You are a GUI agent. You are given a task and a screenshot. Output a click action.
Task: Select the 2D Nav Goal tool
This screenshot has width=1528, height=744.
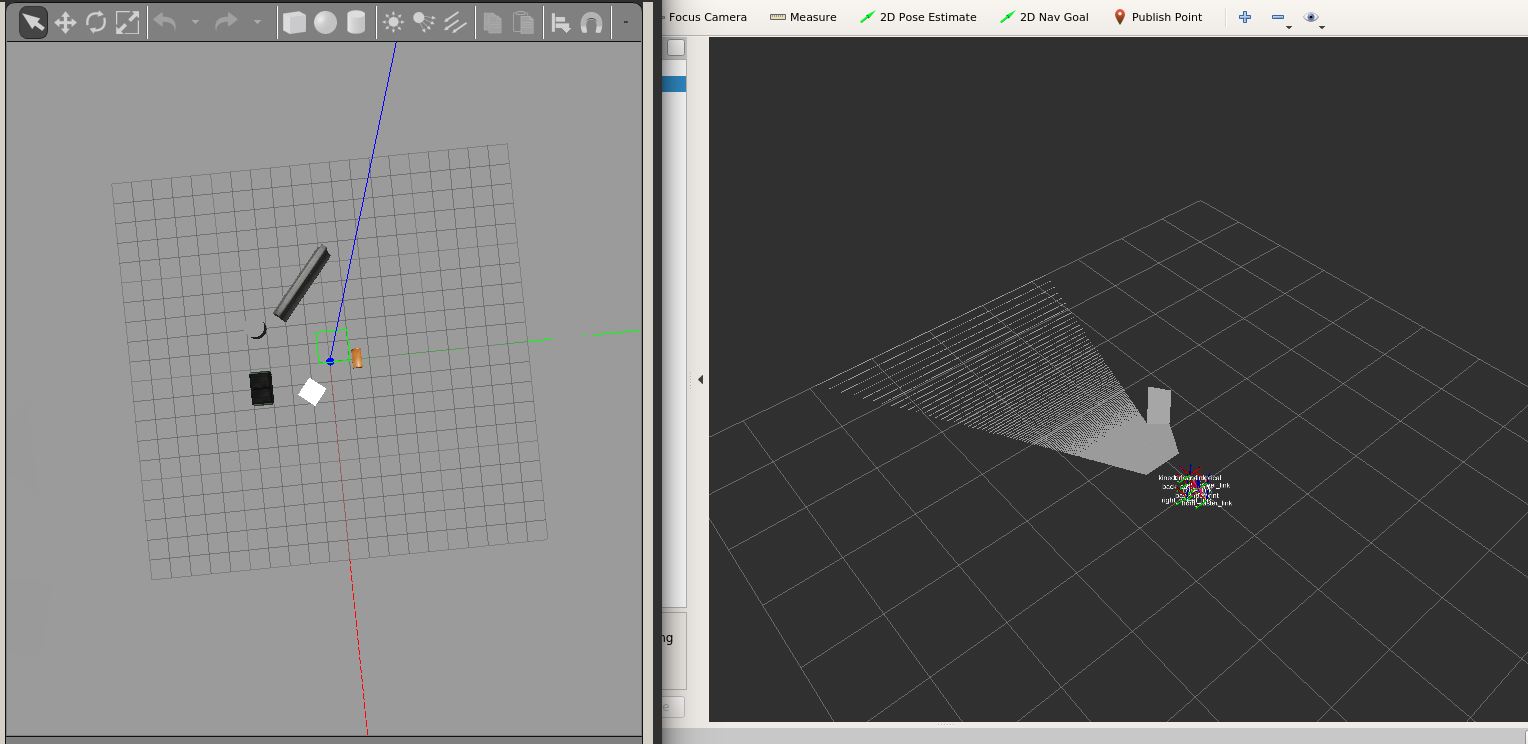click(1044, 17)
